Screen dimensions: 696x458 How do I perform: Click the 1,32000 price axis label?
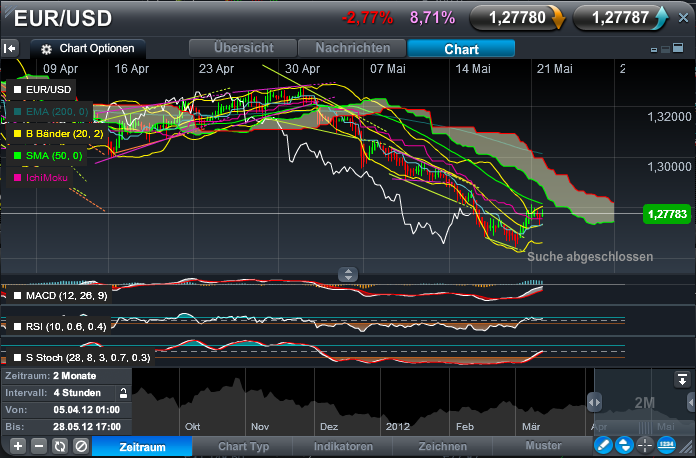point(669,117)
